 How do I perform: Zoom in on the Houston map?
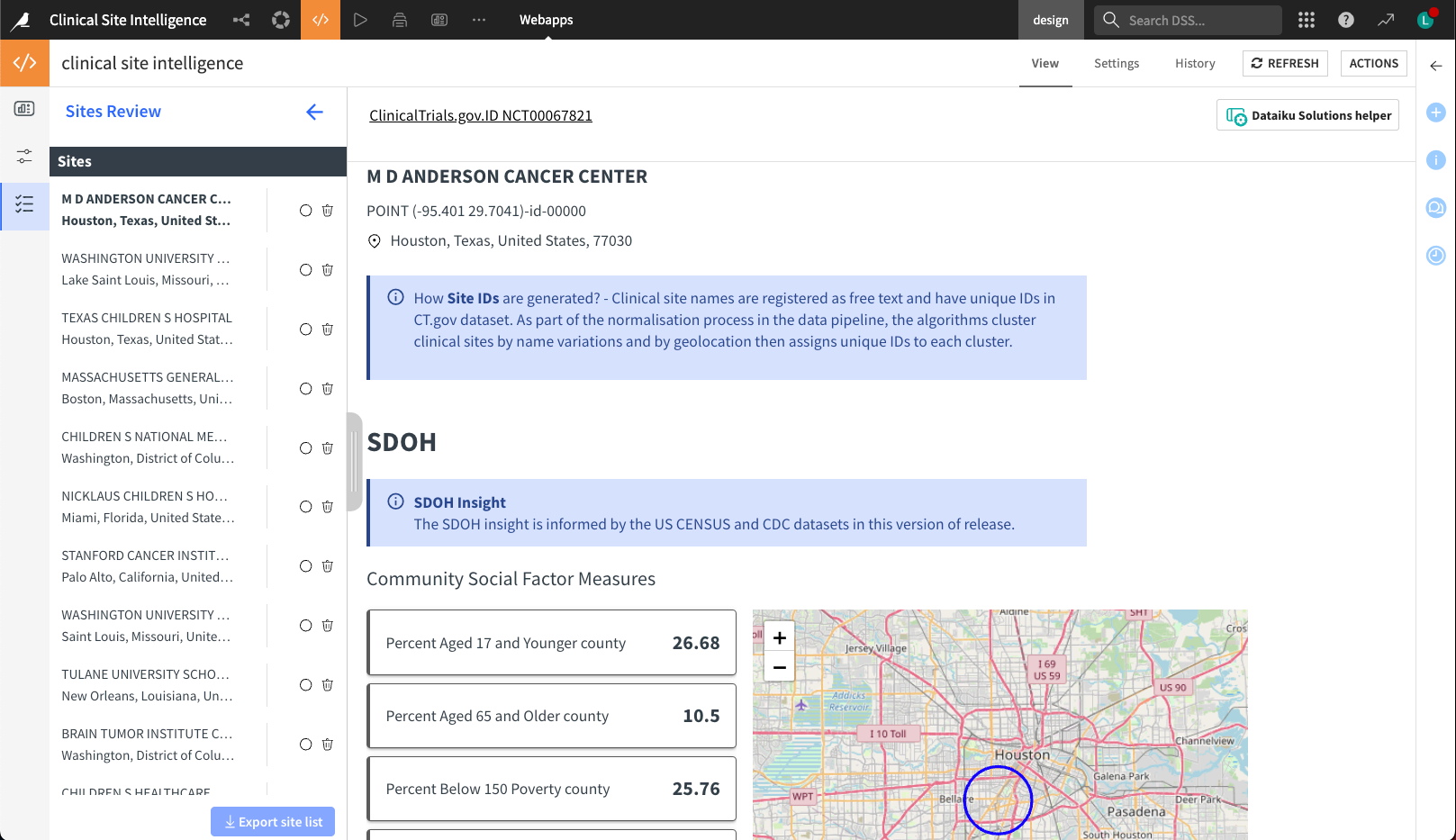pyautogui.click(x=778, y=637)
